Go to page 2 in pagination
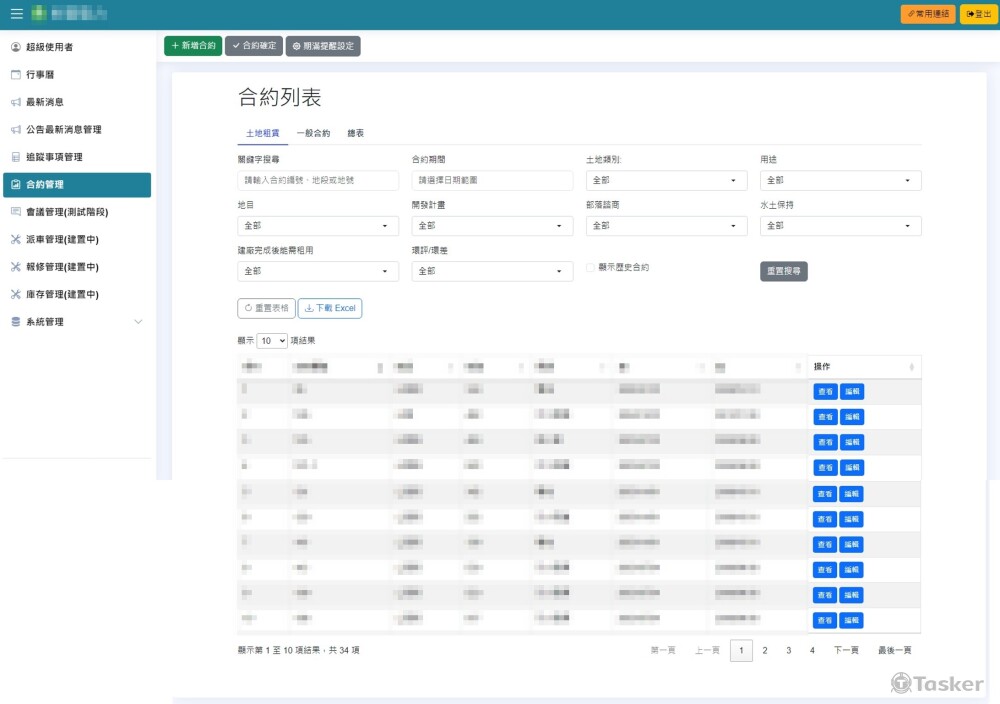The image size is (1000, 704). [765, 651]
